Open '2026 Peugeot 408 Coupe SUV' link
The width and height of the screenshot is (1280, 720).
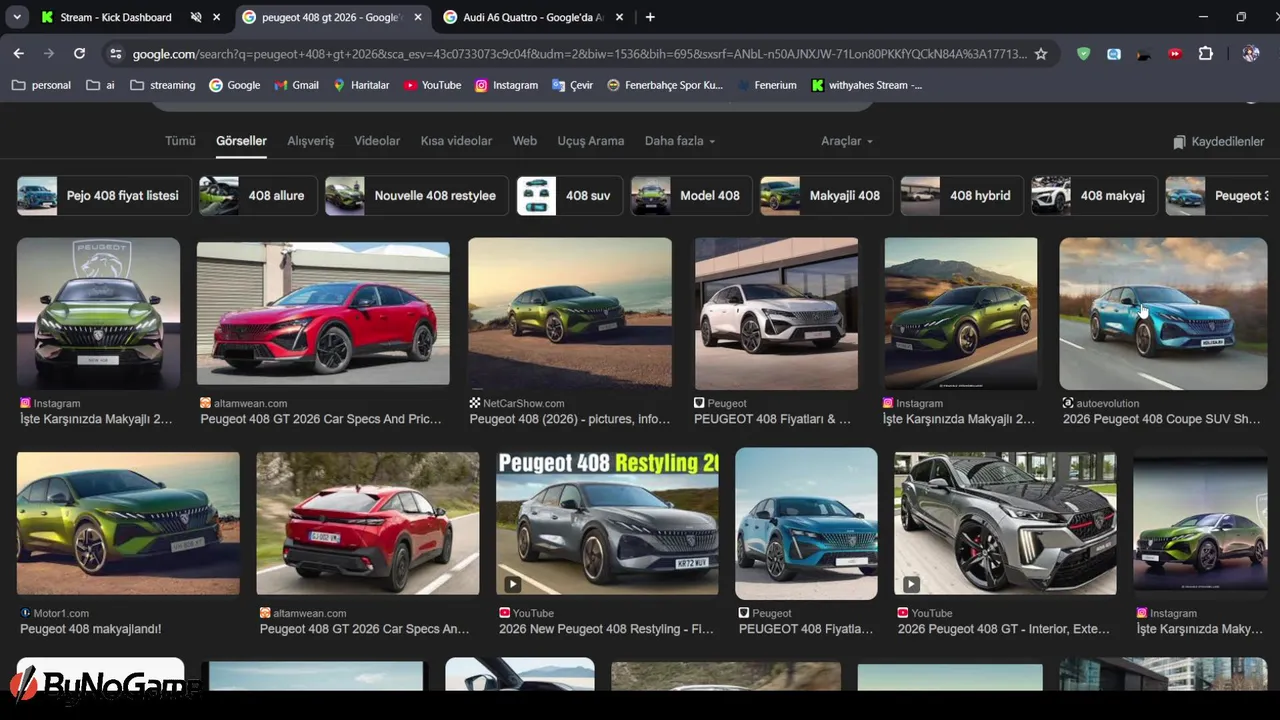pos(1162,419)
